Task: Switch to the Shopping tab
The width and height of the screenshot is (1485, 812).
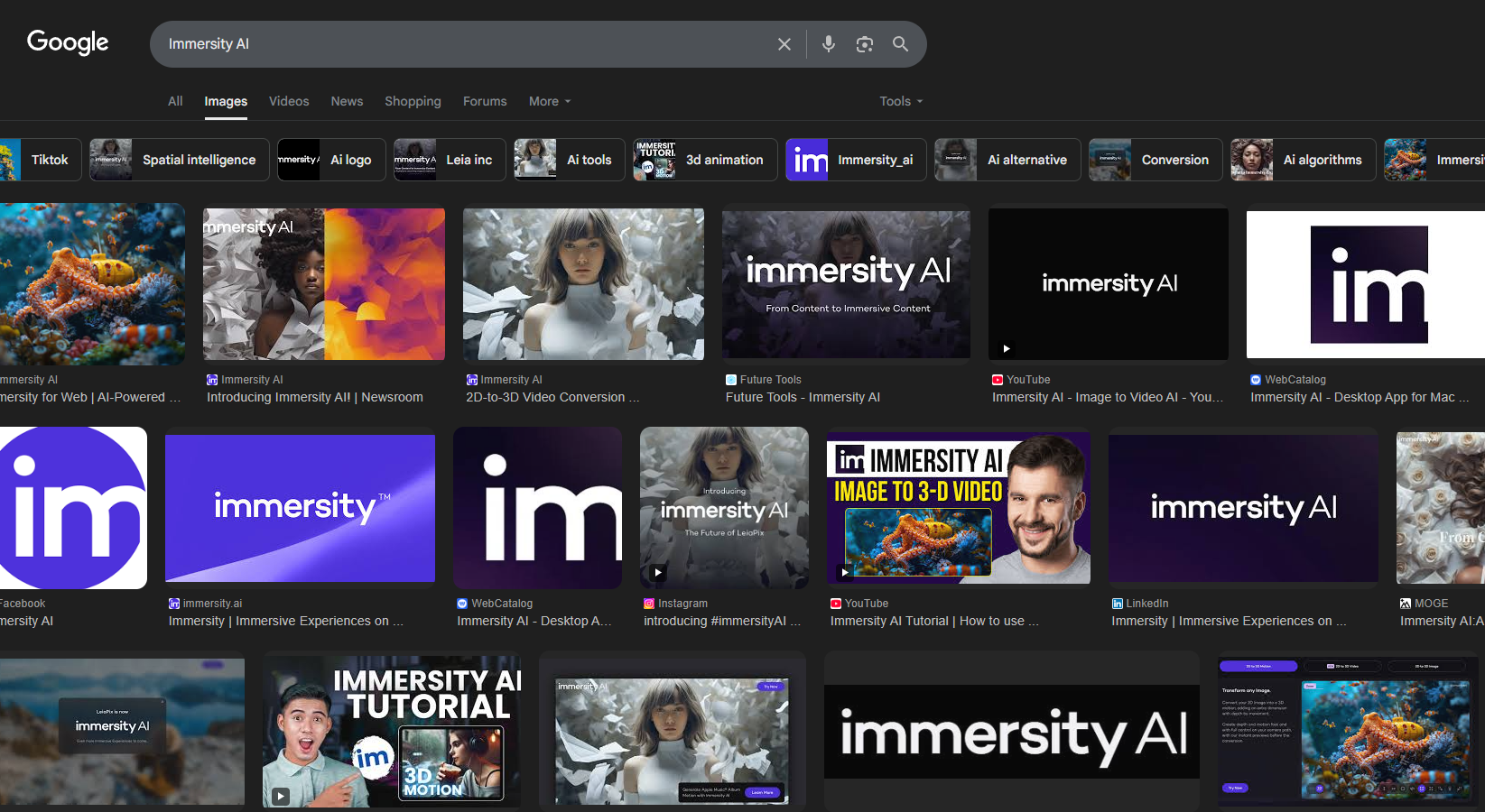Action: [x=413, y=101]
